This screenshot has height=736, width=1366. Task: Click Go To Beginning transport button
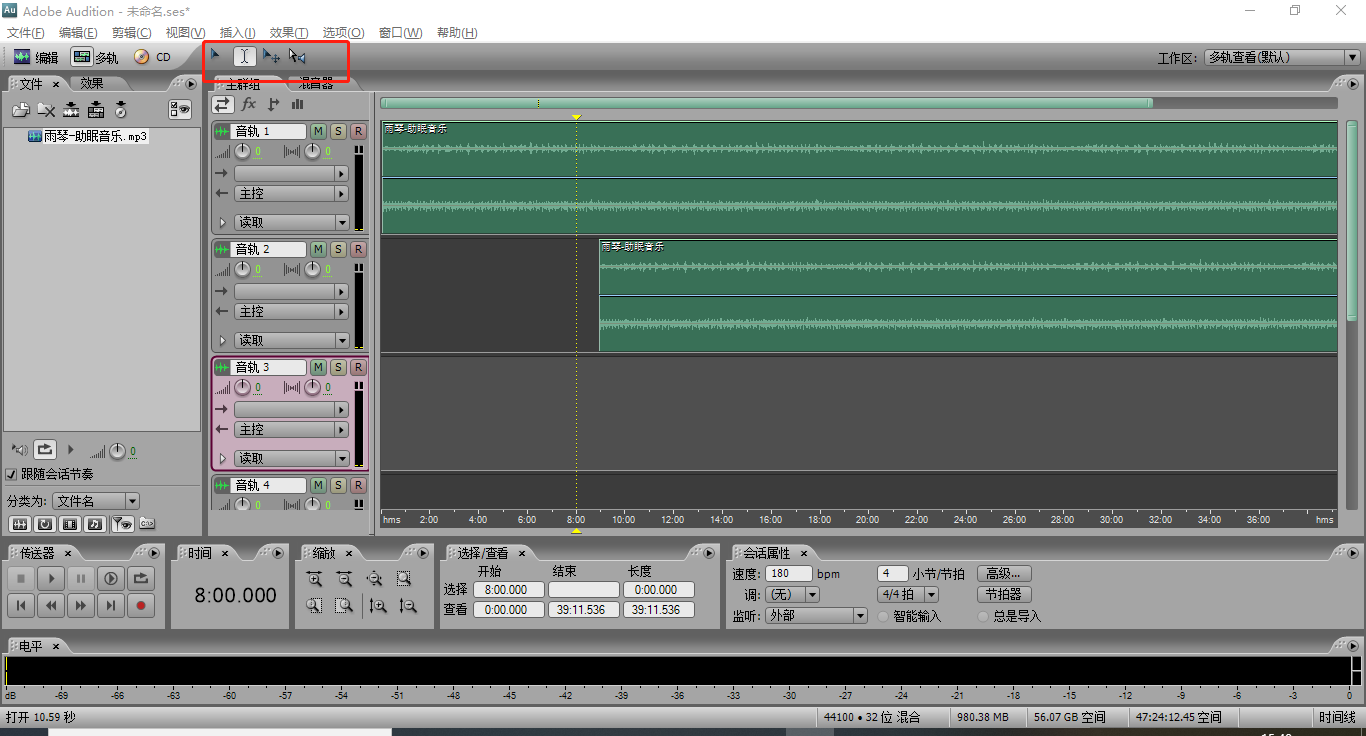(21, 605)
